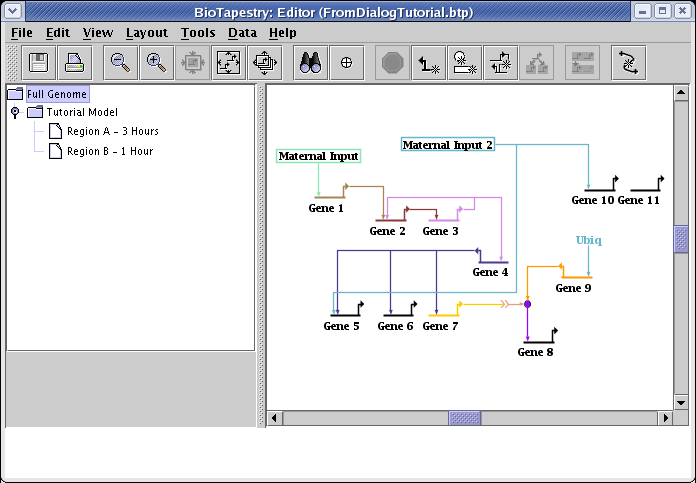Open the Layout menu

(146, 32)
